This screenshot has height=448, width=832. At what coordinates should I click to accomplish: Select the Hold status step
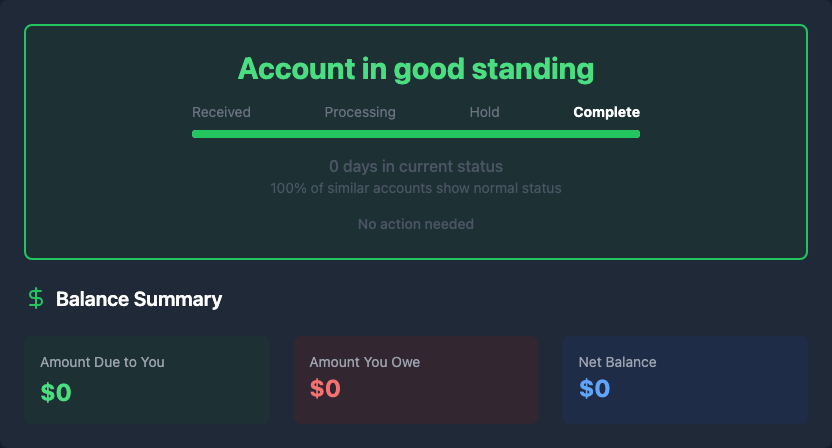[x=484, y=112]
